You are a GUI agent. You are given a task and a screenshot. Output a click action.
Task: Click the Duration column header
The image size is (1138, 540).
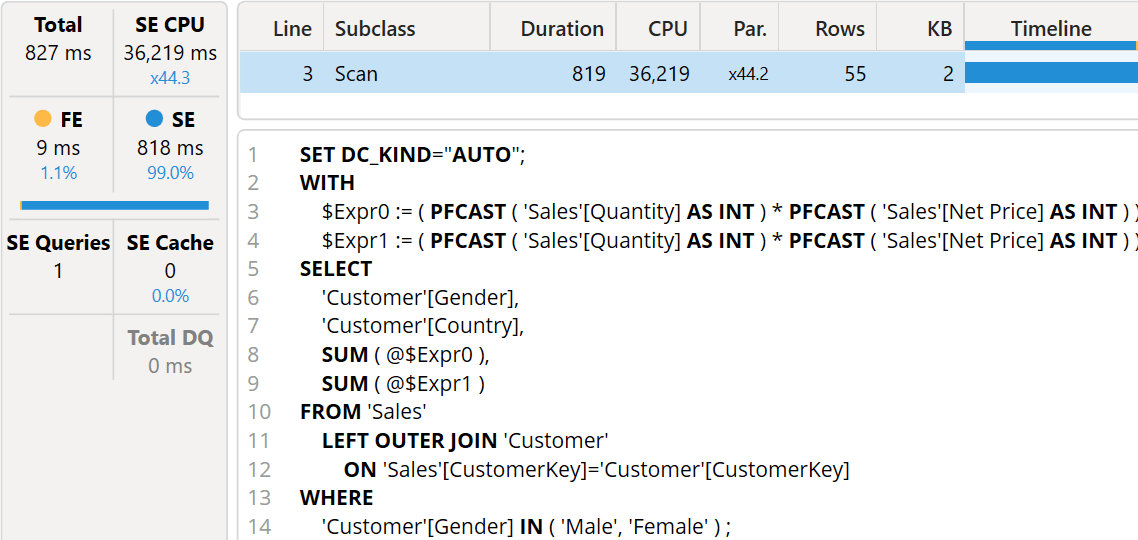coord(562,29)
